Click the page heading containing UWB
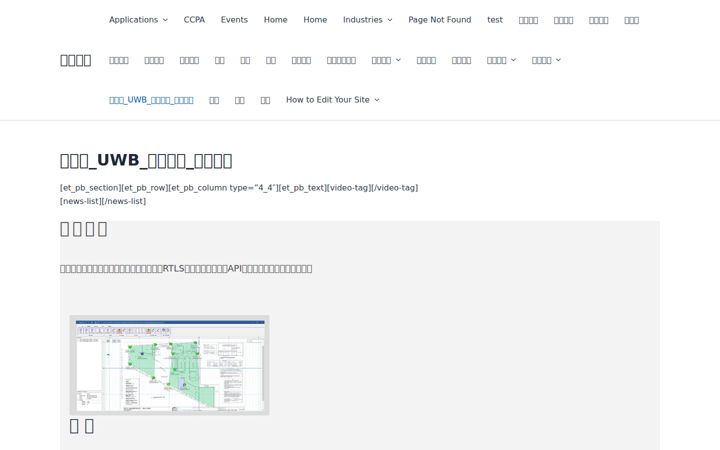 [x=146, y=160]
